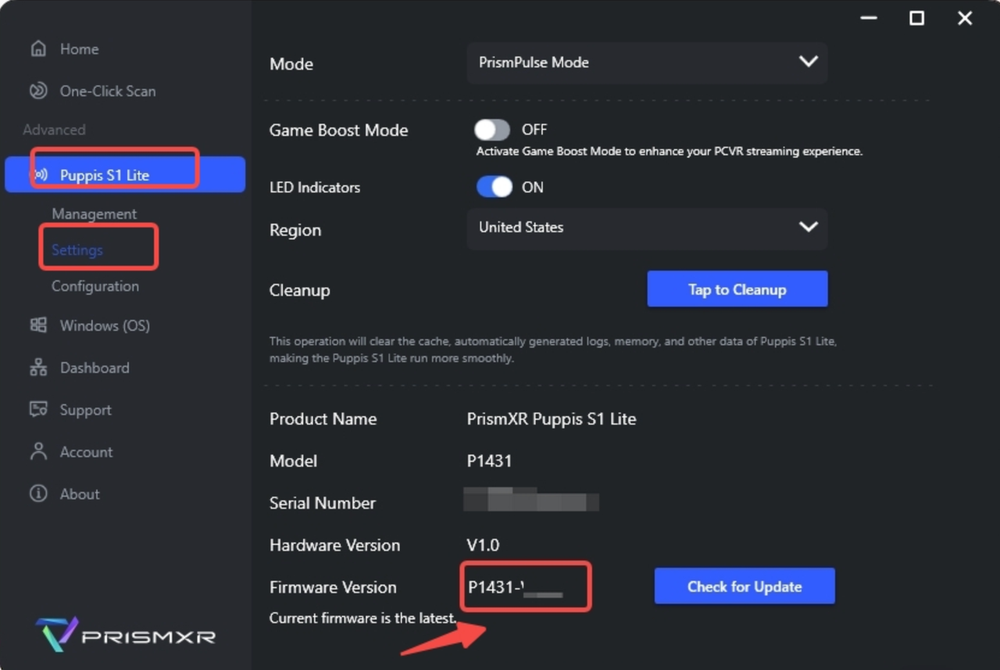Maximize the application window

[916, 18]
